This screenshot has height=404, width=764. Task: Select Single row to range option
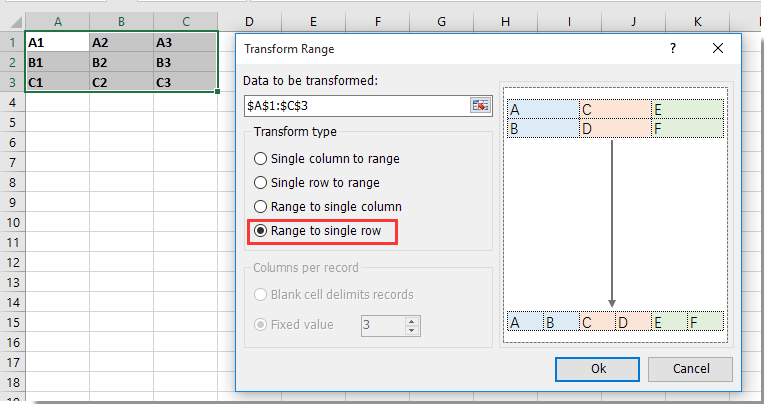click(261, 183)
